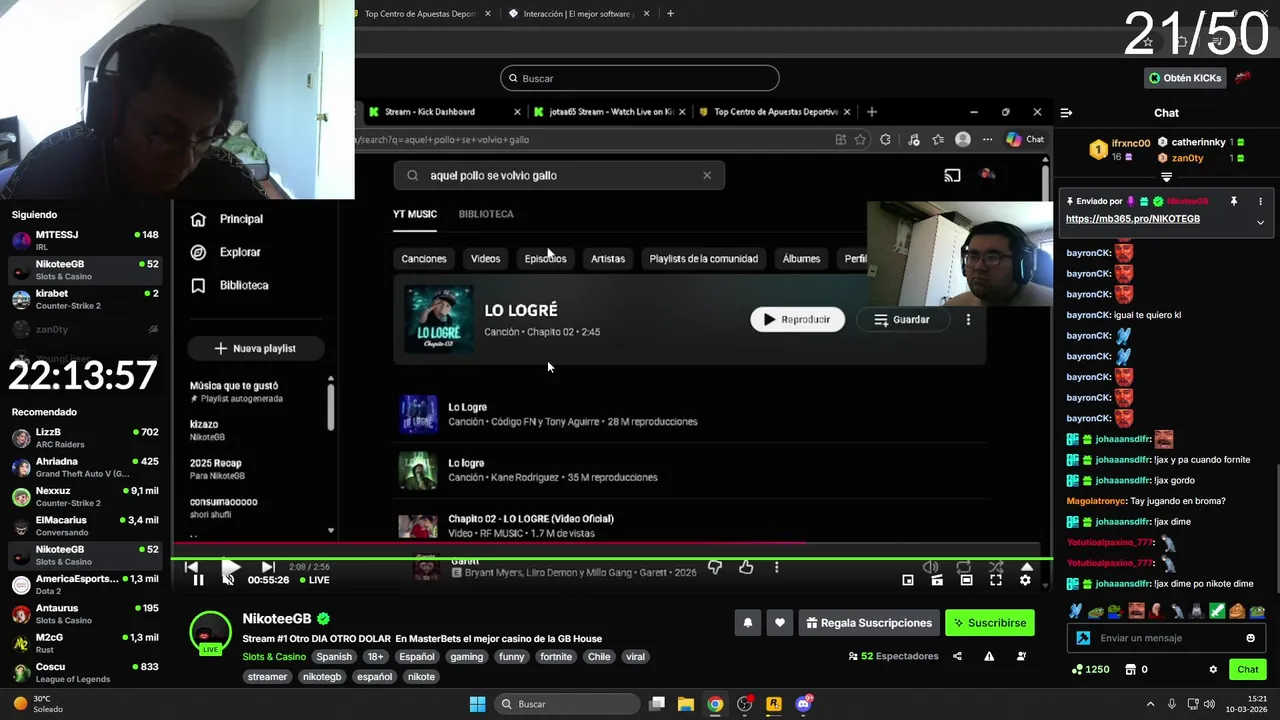
Task: Open Windows Start menu
Action: click(477, 704)
